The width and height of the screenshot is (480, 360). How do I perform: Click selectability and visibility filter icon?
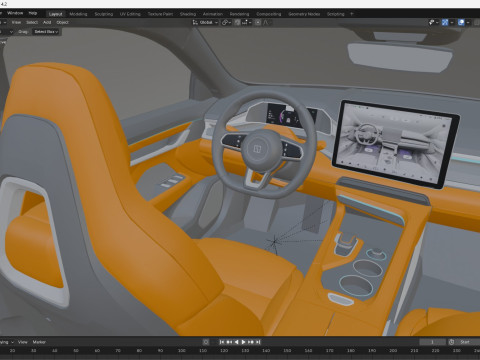431,22
